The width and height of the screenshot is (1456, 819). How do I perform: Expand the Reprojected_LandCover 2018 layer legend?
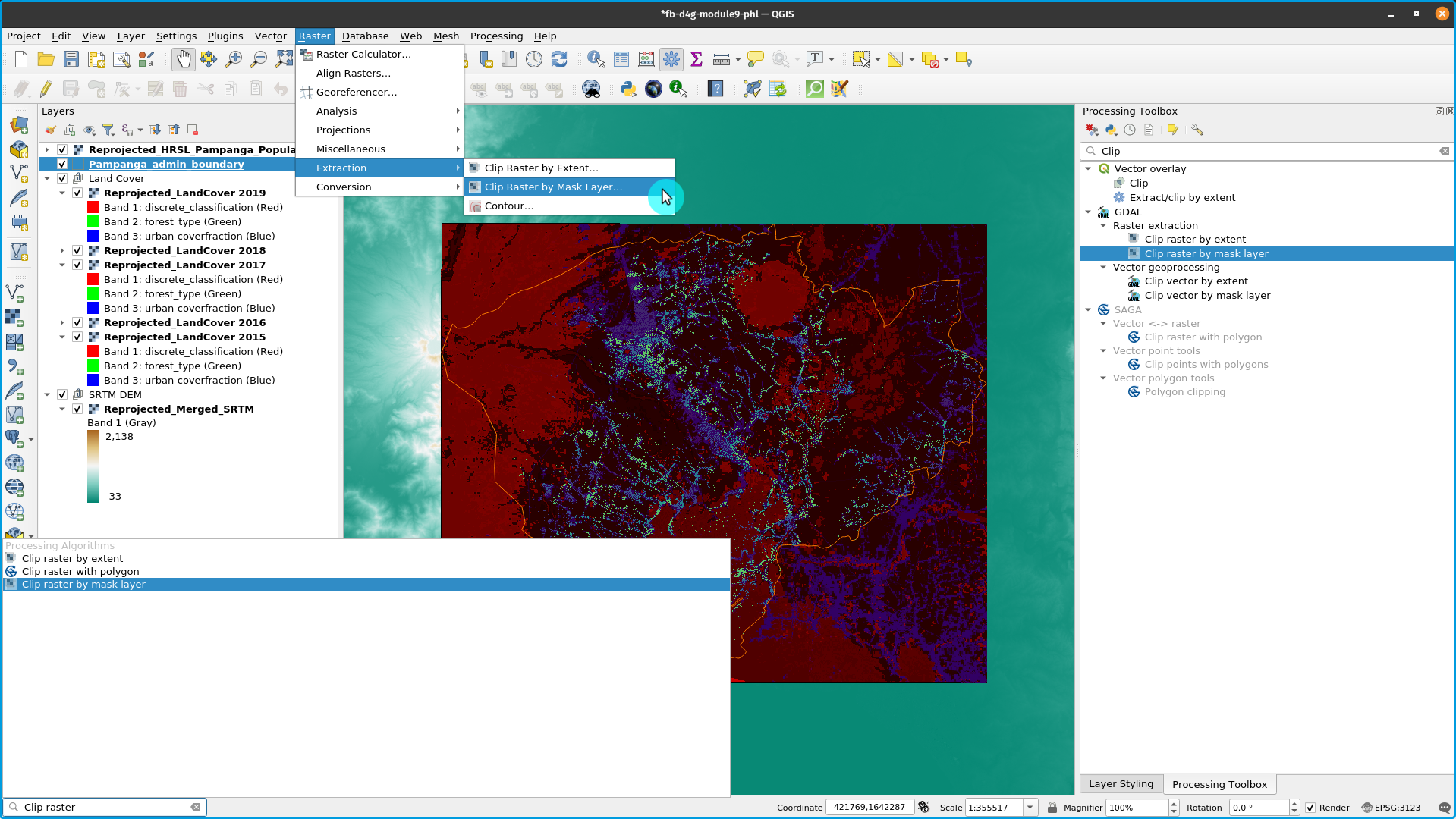pyautogui.click(x=62, y=250)
